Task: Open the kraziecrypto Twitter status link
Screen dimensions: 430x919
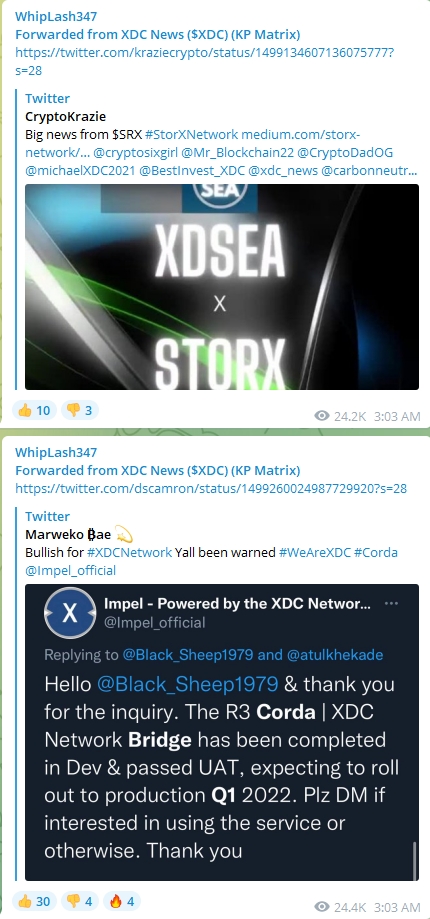Action: coord(204,62)
